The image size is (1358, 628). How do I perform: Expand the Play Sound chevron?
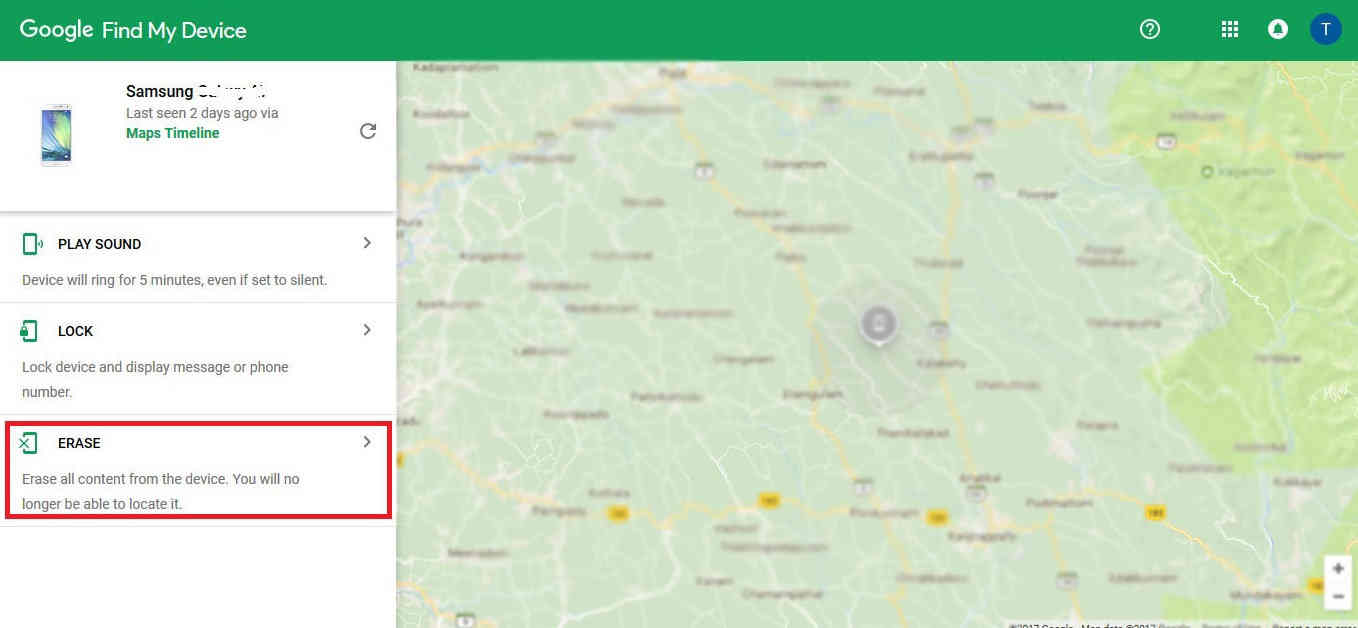[x=367, y=243]
